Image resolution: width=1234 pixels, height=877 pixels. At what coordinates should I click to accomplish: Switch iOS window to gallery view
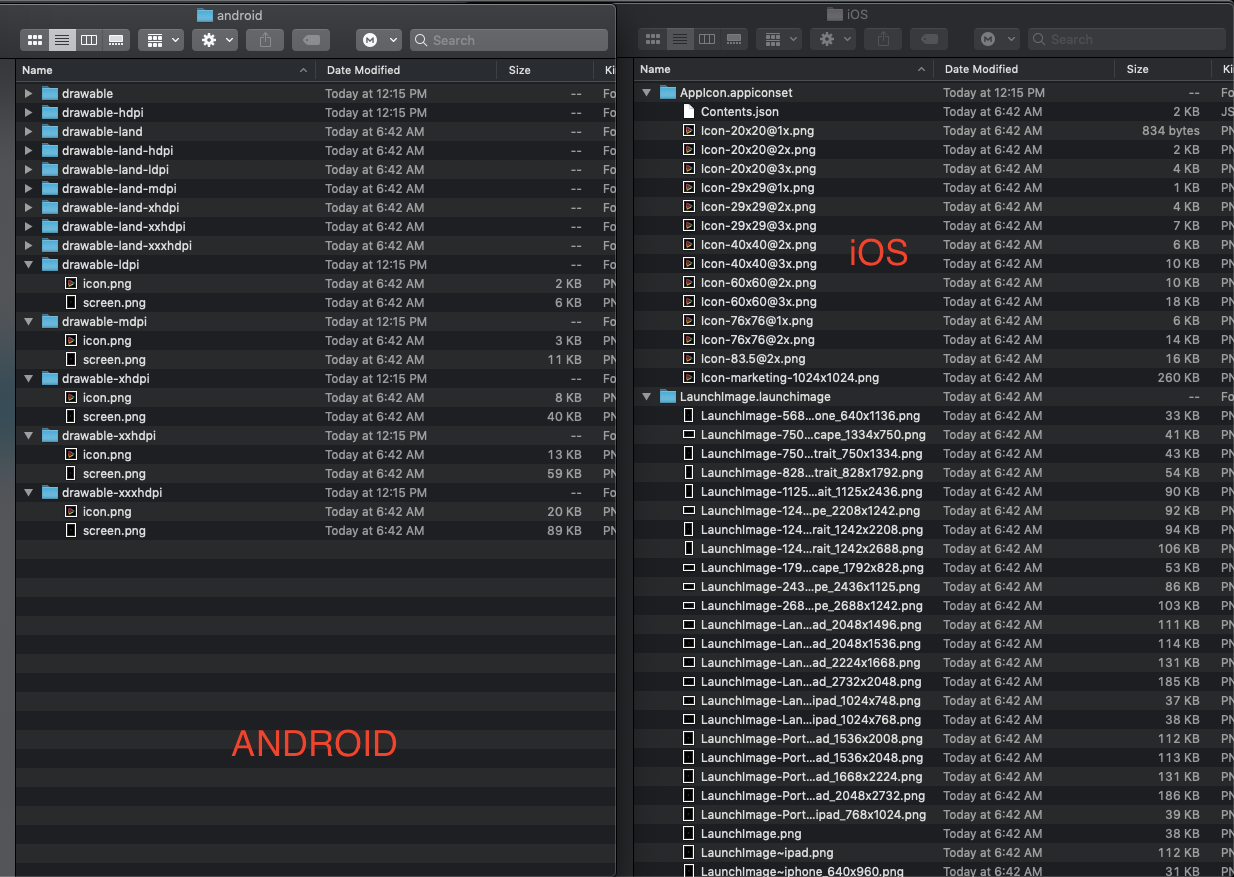734,39
